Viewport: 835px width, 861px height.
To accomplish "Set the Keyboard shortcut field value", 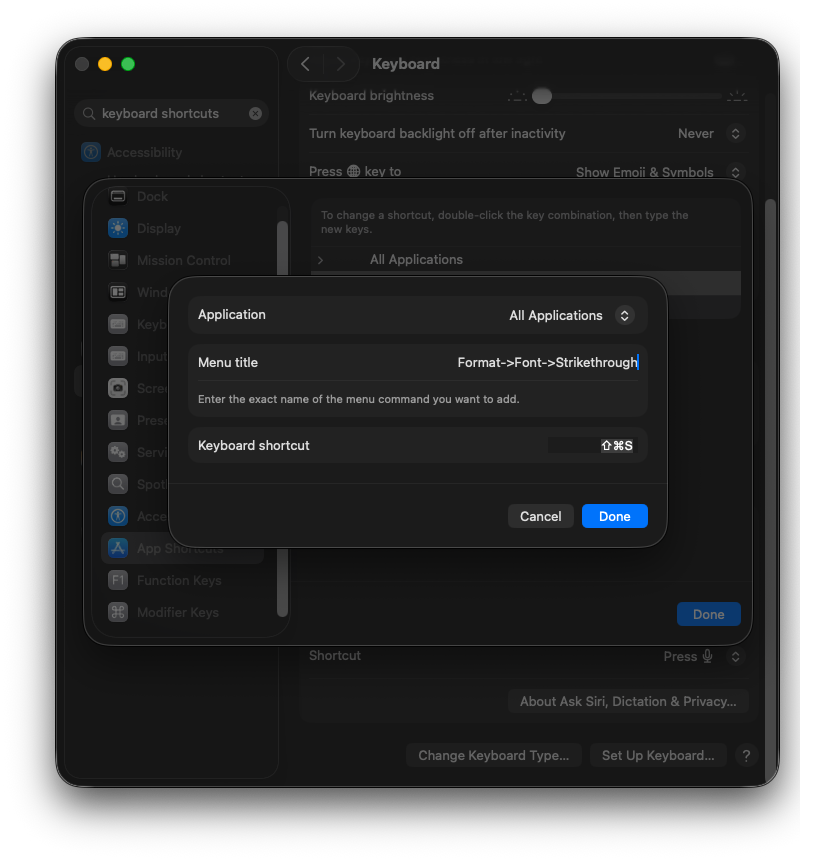I will (x=592, y=445).
